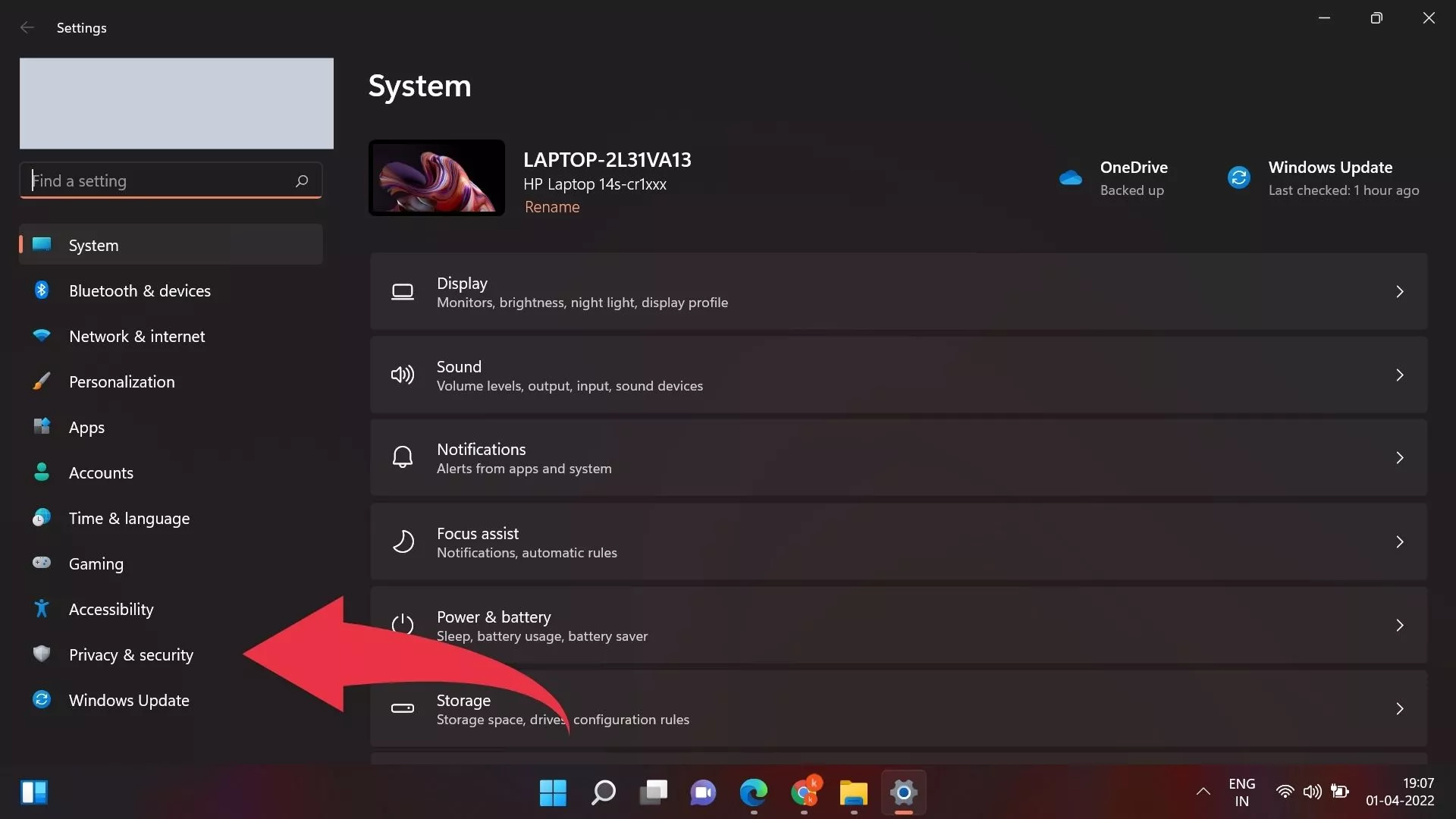Open Task View from the taskbar
1456x819 pixels.
point(653,792)
